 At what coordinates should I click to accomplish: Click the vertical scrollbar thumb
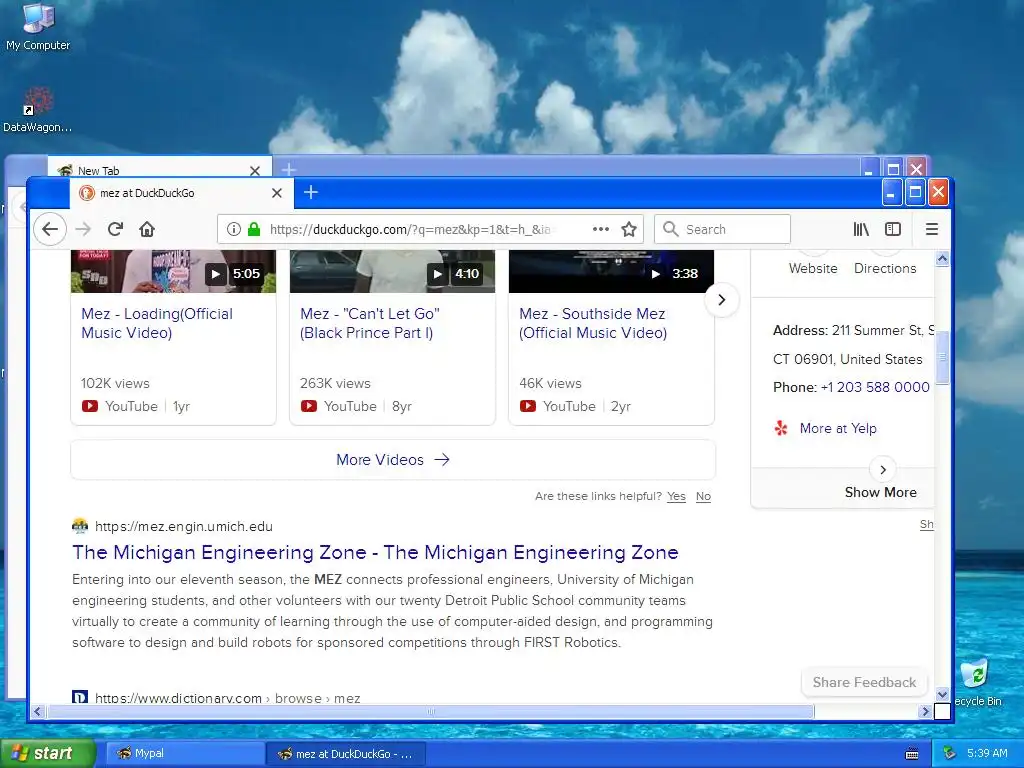coord(942,357)
